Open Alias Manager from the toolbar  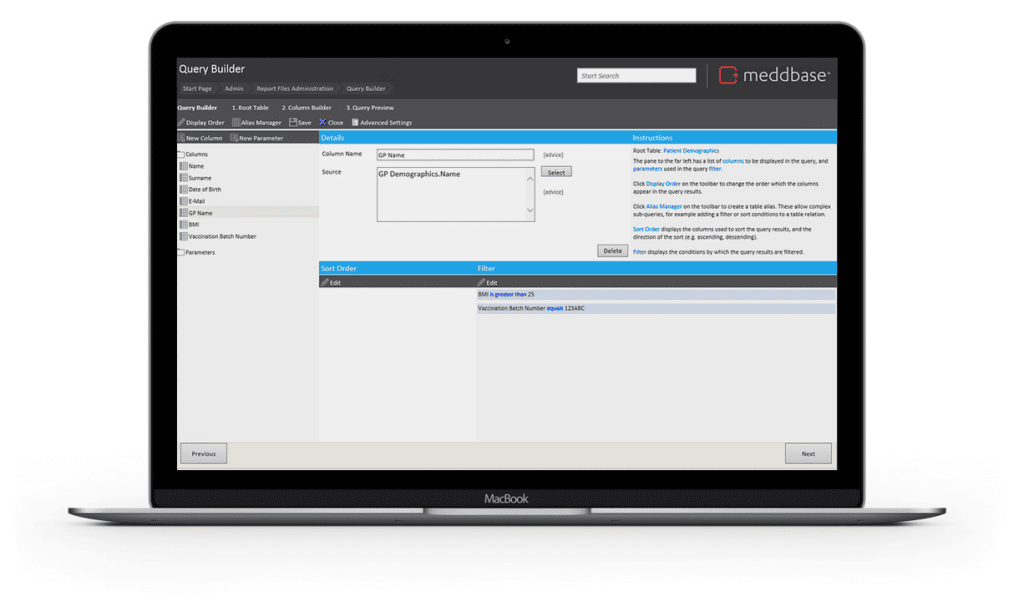(257, 123)
